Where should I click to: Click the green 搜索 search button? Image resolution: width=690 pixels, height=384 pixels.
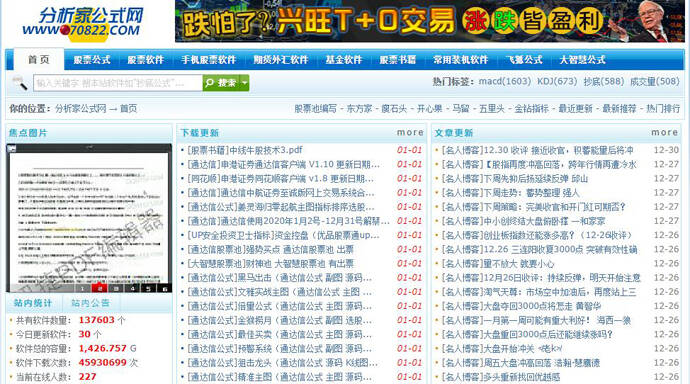221,83
